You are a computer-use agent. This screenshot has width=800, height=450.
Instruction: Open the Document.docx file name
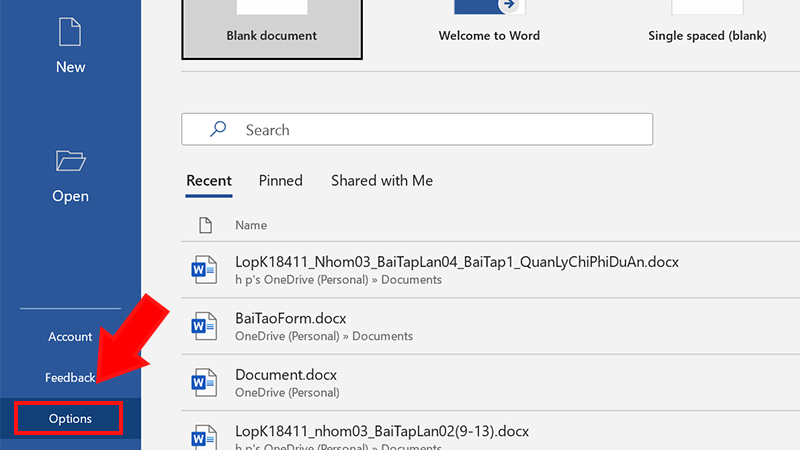pos(286,375)
